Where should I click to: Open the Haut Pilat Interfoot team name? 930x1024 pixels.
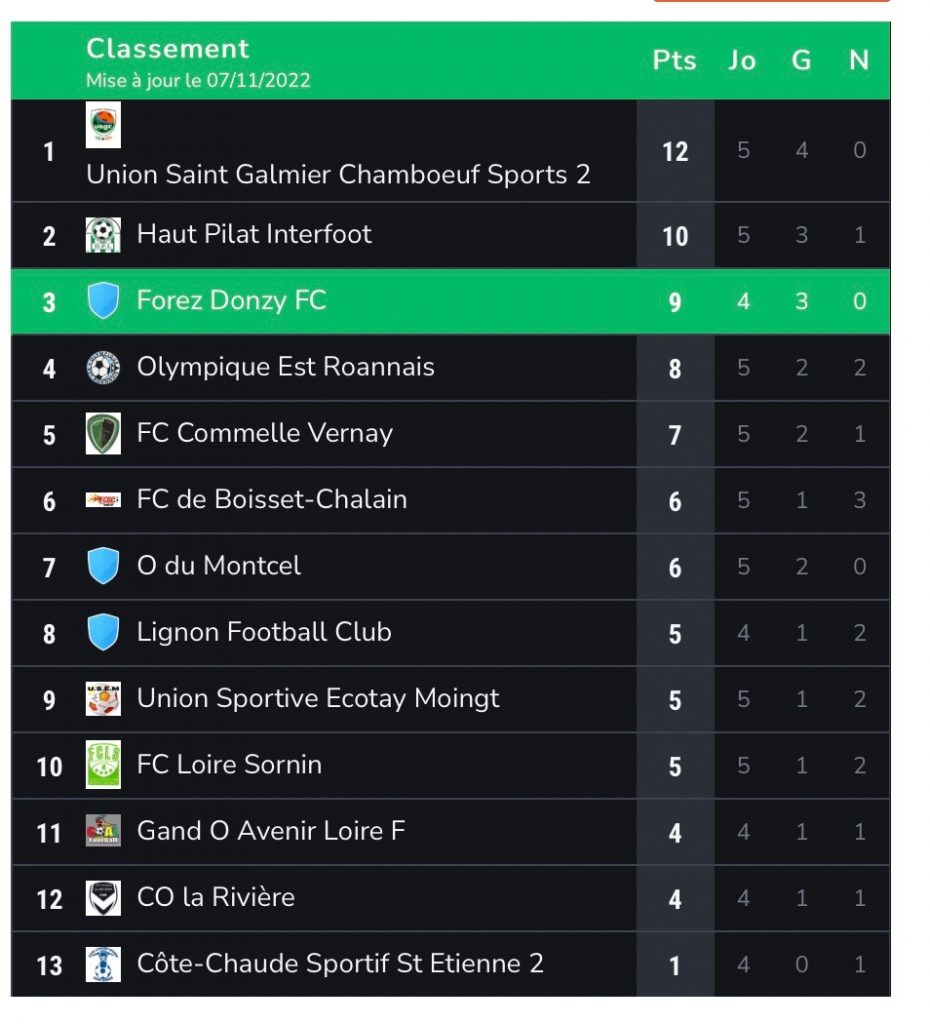[254, 234]
